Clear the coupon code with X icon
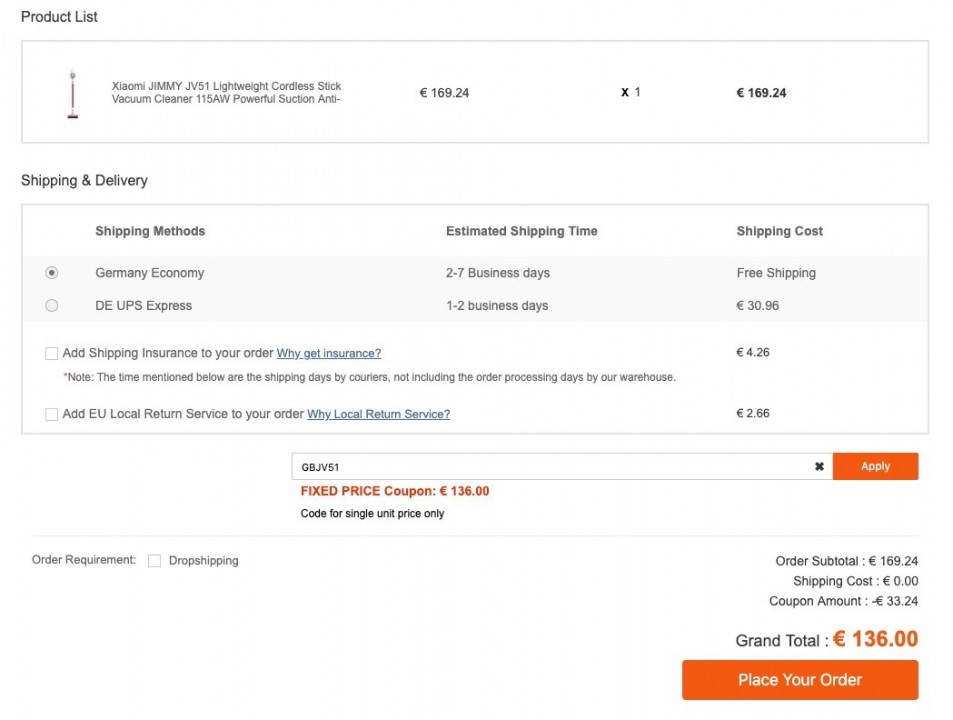Image resolution: width=953 pixels, height=720 pixels. tap(819, 467)
